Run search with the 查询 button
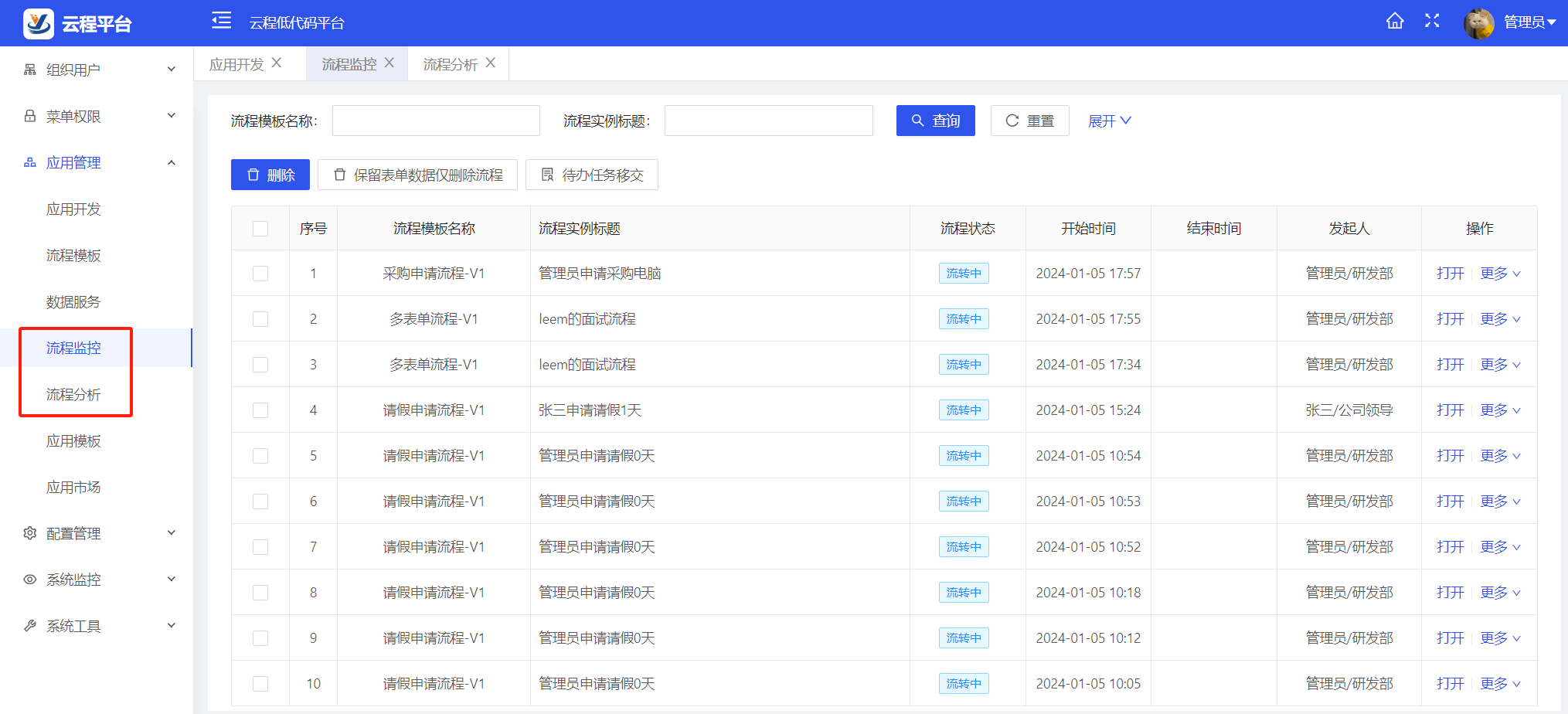 tap(936, 121)
